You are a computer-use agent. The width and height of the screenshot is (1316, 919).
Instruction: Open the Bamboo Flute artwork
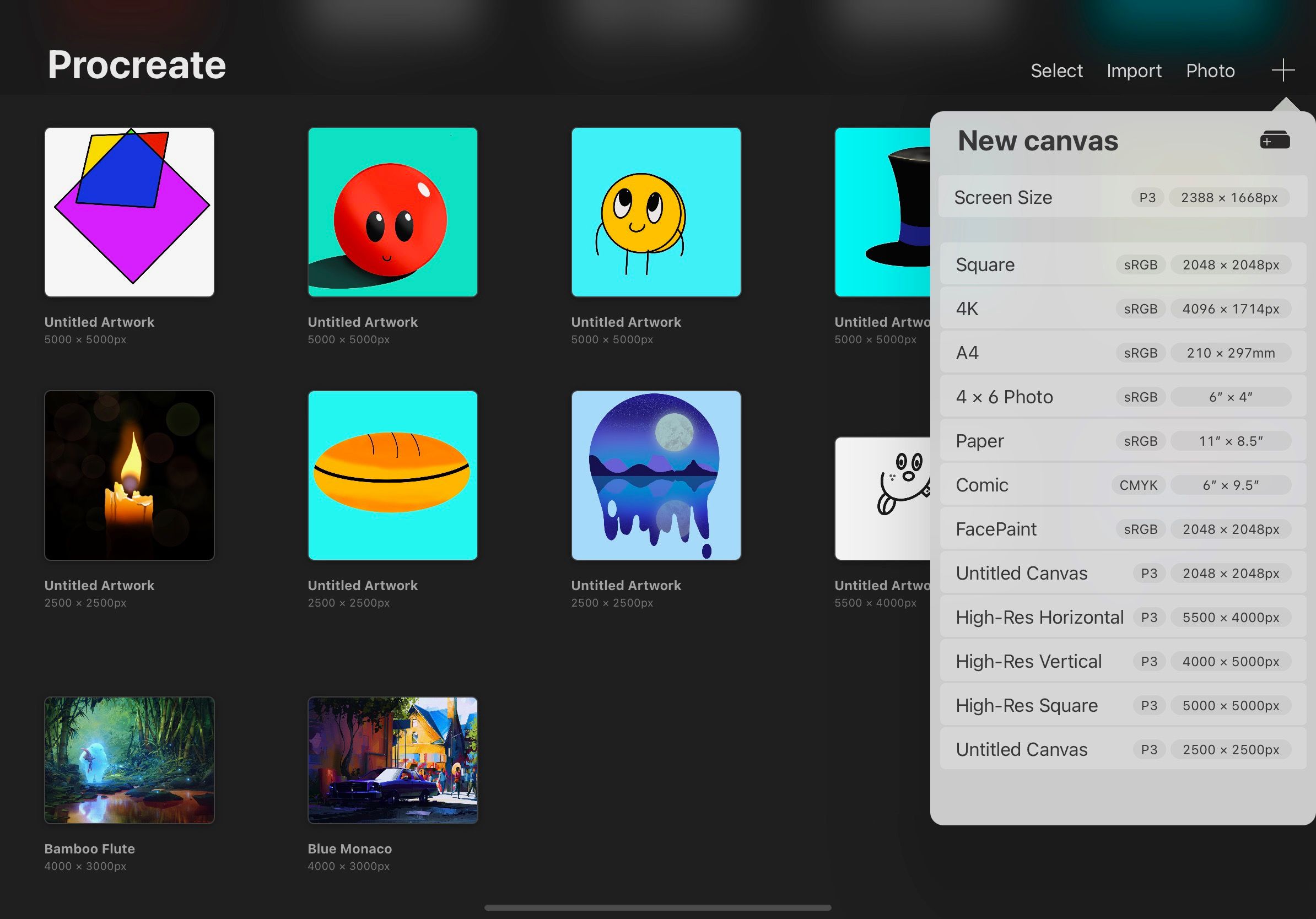point(129,760)
